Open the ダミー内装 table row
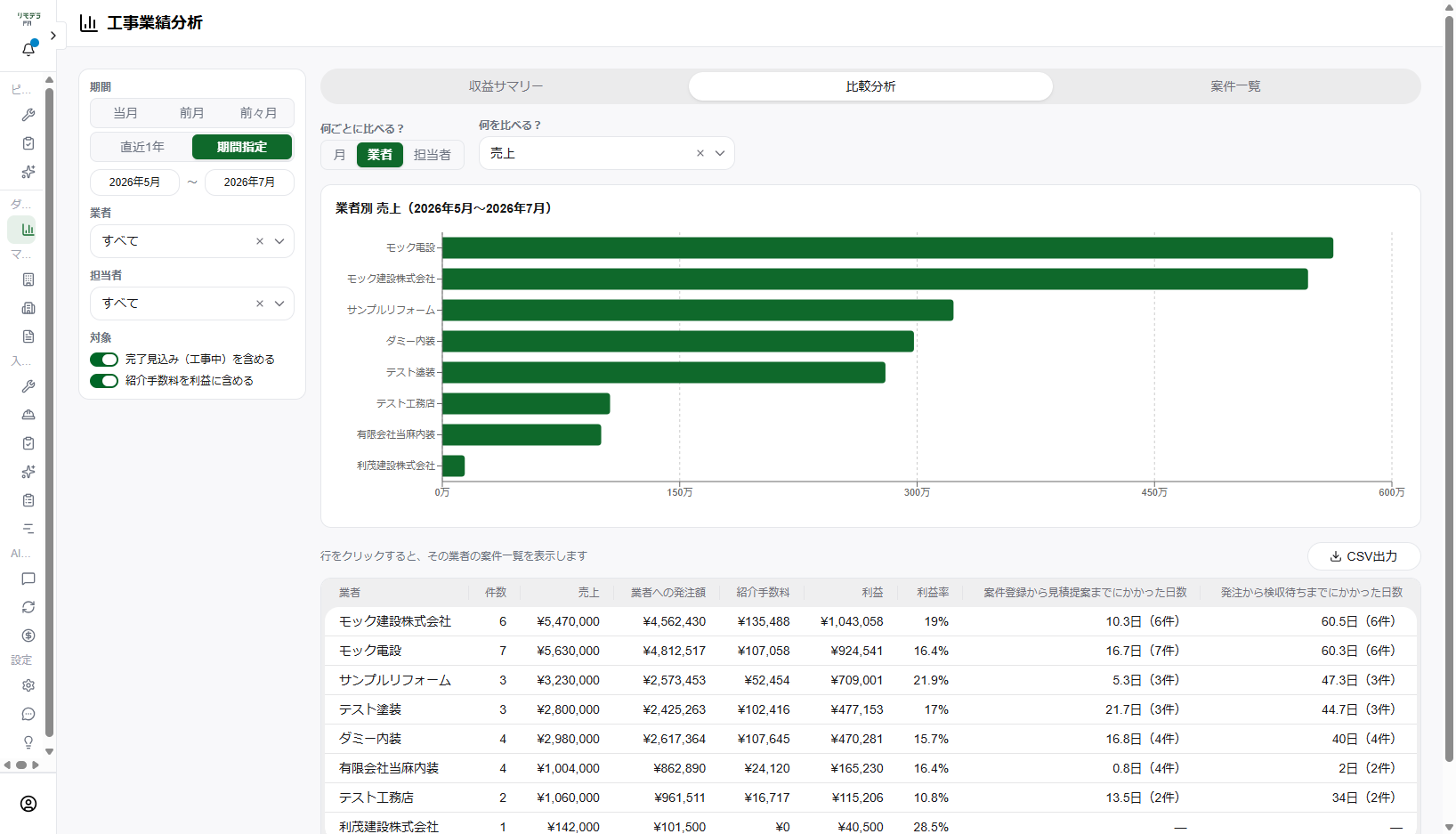Viewport: 1456px width, 834px height. (x=870, y=739)
